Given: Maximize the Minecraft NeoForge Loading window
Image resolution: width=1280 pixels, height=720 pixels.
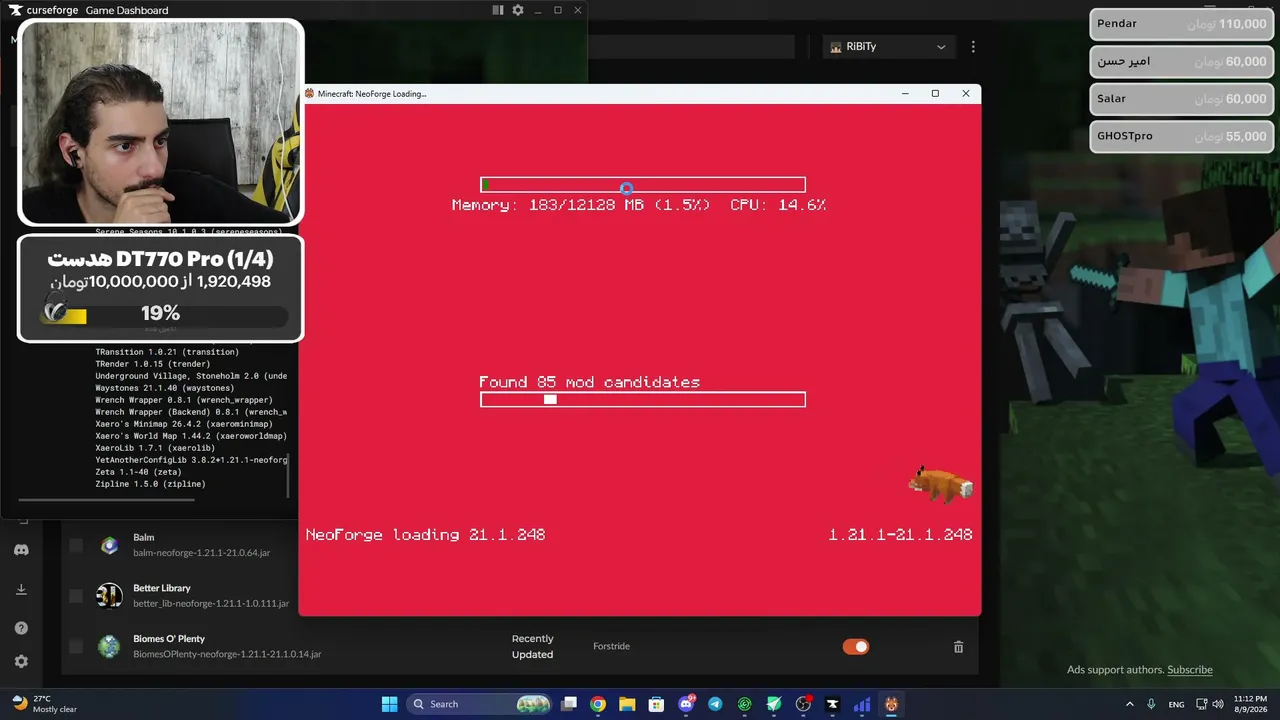Looking at the screenshot, I should 935,94.
